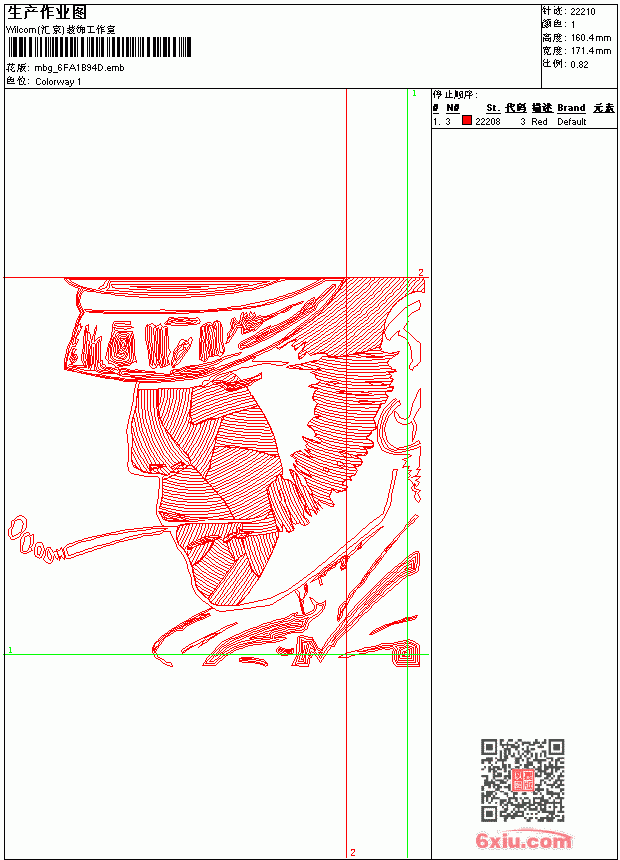Click the 171.4mm width value
The image size is (620, 860).
click(591, 51)
